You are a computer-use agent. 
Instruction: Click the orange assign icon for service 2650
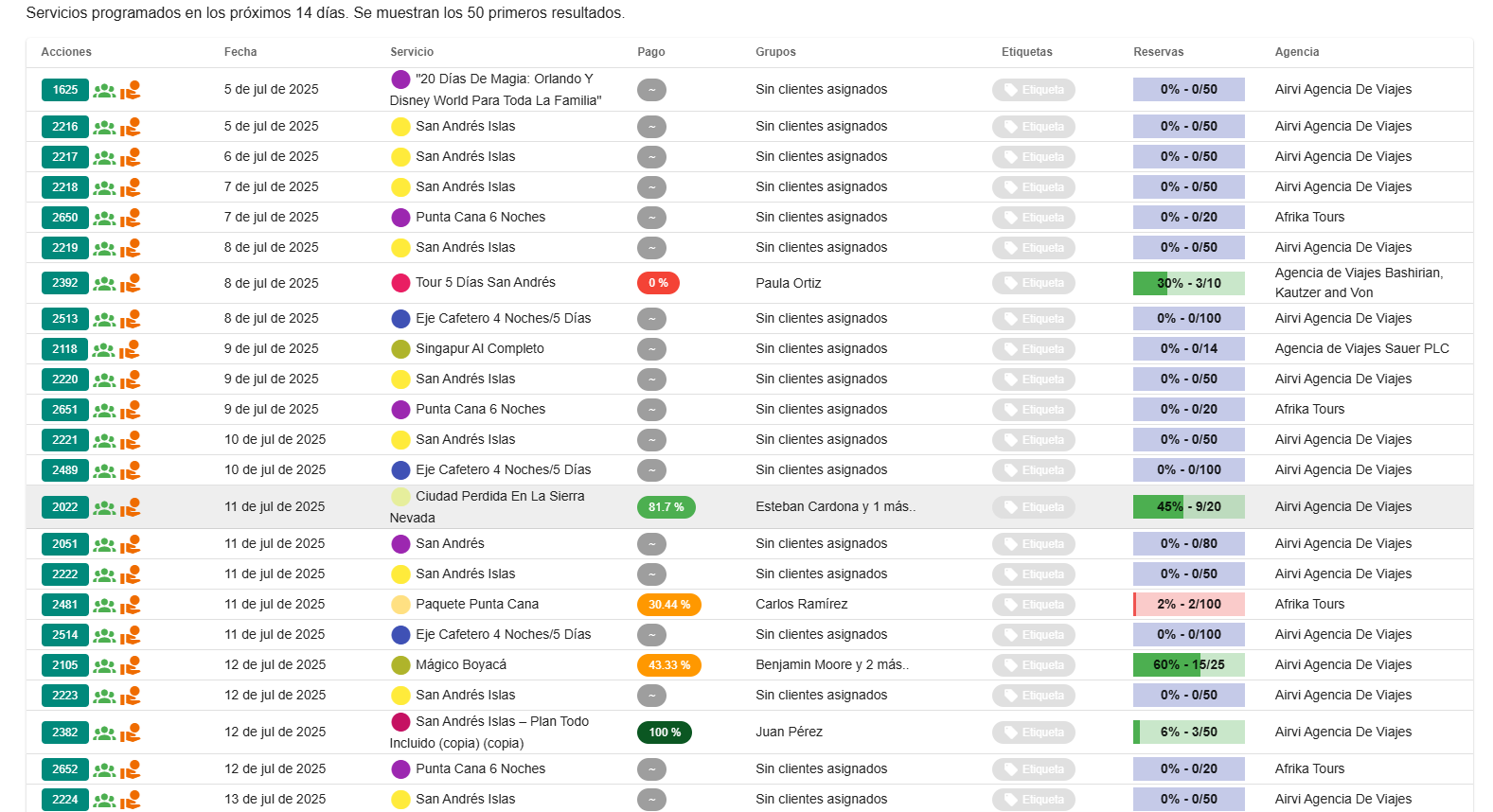click(131, 218)
